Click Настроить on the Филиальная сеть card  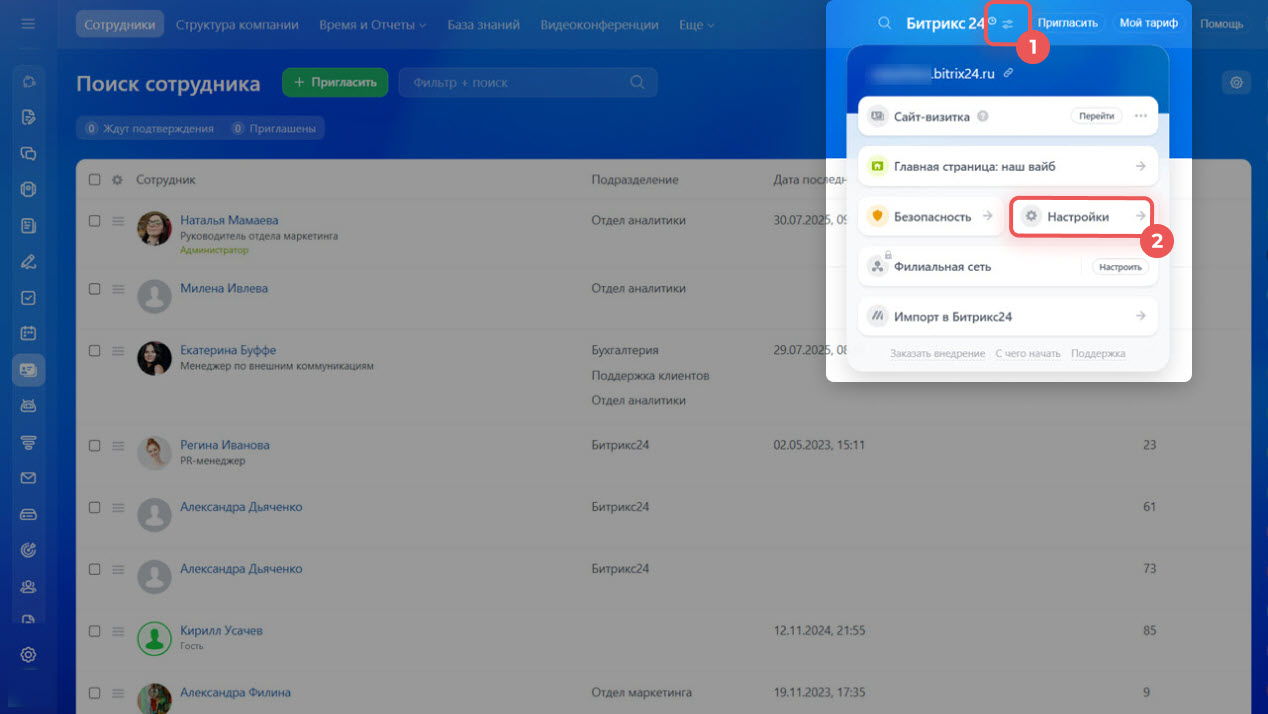click(1120, 267)
